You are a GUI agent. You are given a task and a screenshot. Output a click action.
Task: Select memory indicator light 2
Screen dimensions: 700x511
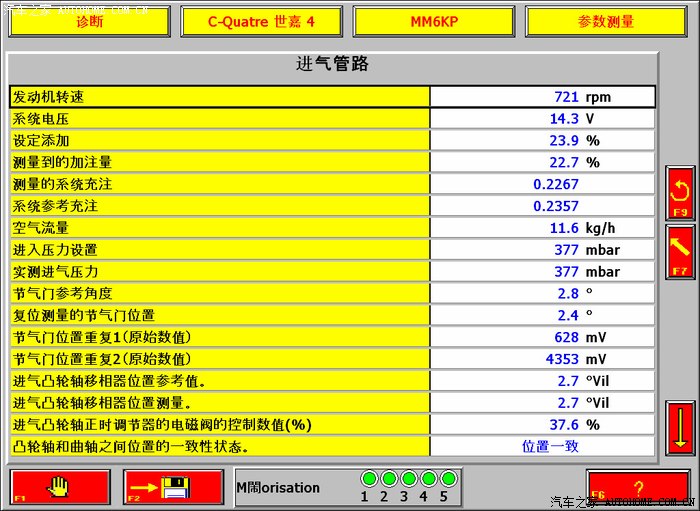[x=389, y=479]
